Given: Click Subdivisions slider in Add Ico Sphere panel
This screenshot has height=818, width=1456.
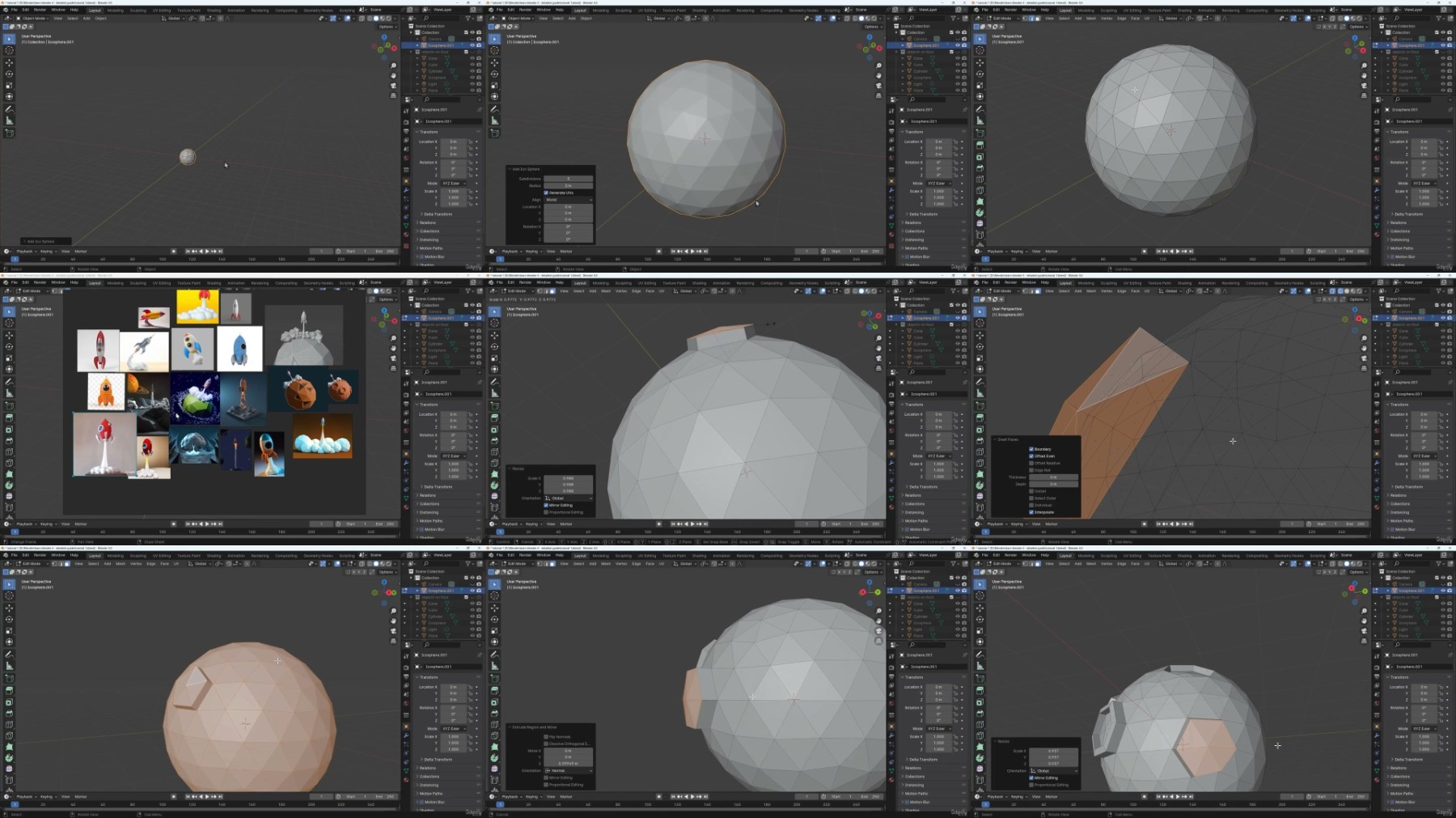Looking at the screenshot, I should point(569,179).
